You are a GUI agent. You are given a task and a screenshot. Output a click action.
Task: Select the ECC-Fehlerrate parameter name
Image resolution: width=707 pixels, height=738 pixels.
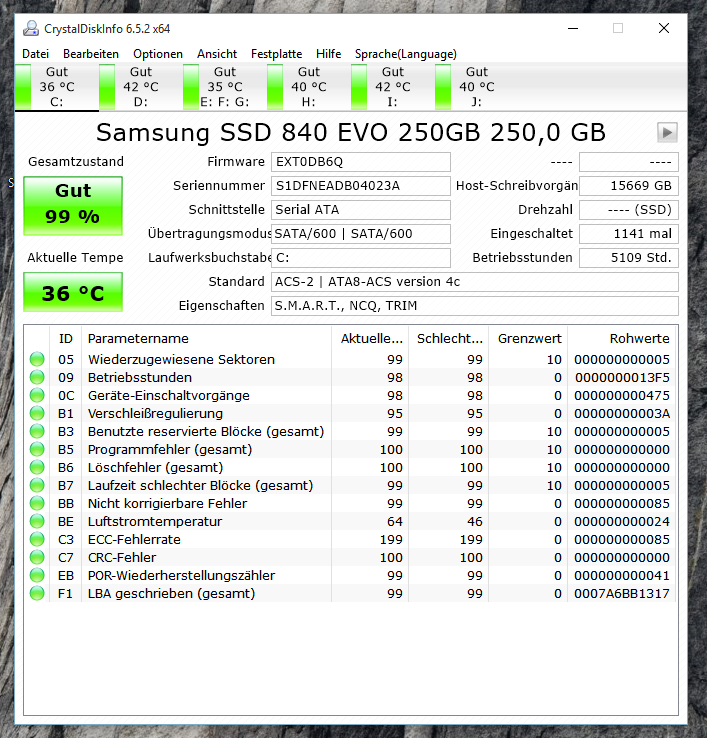click(134, 539)
